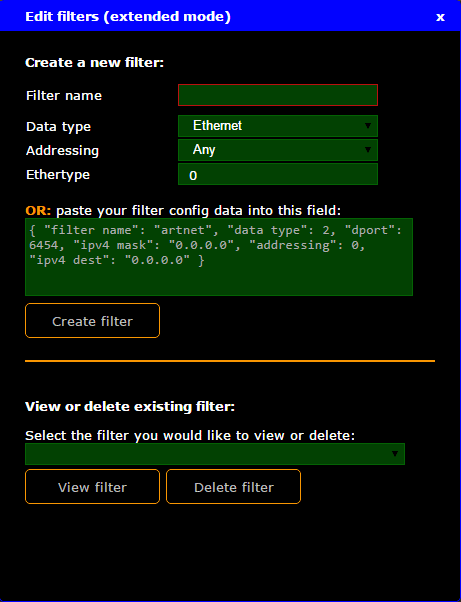This screenshot has height=602, width=461.
Task: Open the Data type dropdown showing Ethernet
Action: (278, 126)
